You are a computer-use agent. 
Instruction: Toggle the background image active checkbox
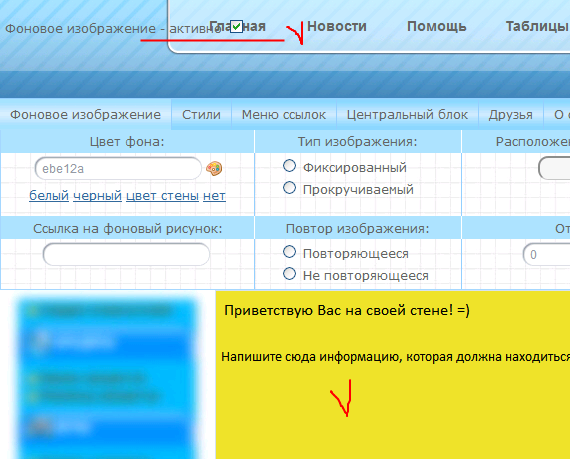click(x=236, y=27)
